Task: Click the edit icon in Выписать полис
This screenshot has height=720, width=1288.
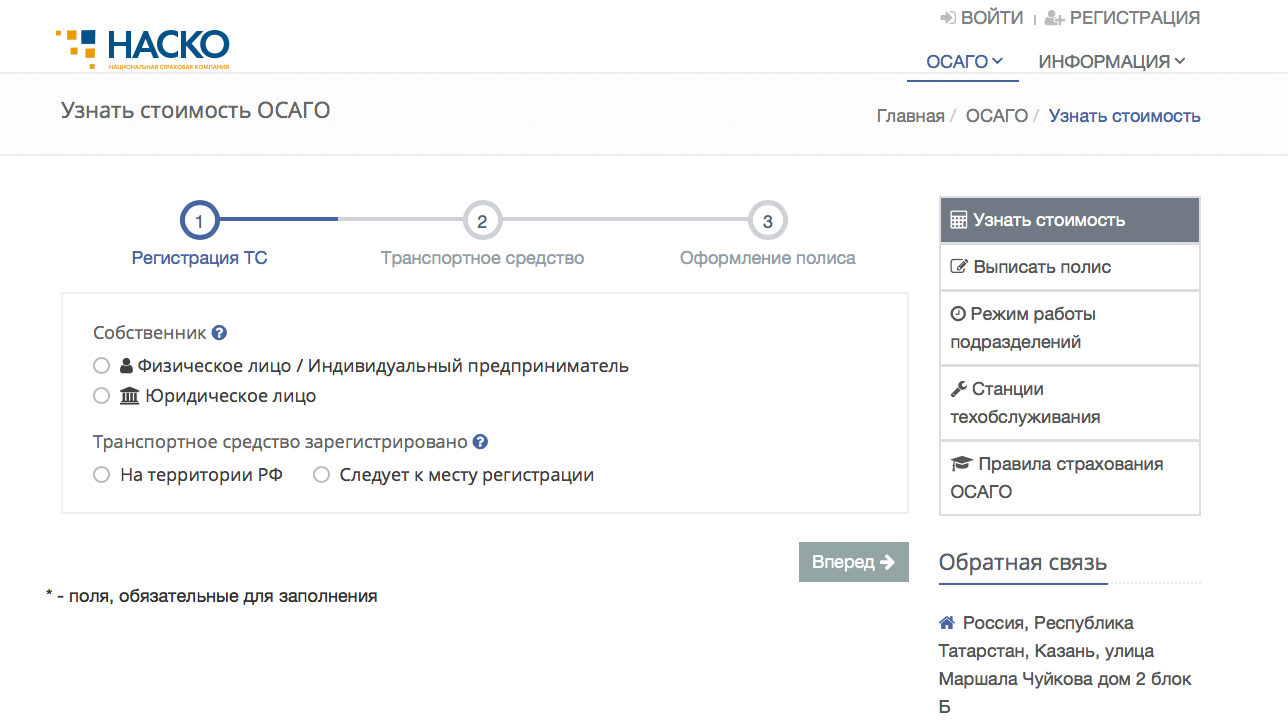Action: pyautogui.click(x=959, y=267)
